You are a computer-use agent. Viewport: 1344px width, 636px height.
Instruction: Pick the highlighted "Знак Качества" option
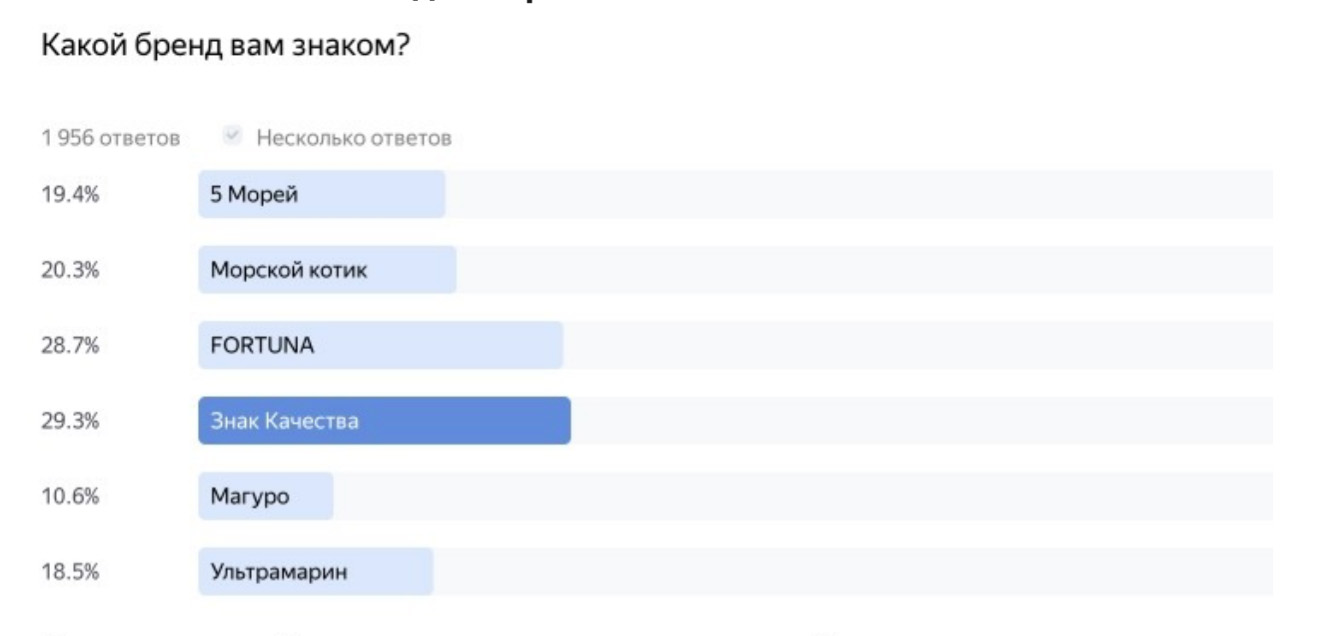(384, 421)
